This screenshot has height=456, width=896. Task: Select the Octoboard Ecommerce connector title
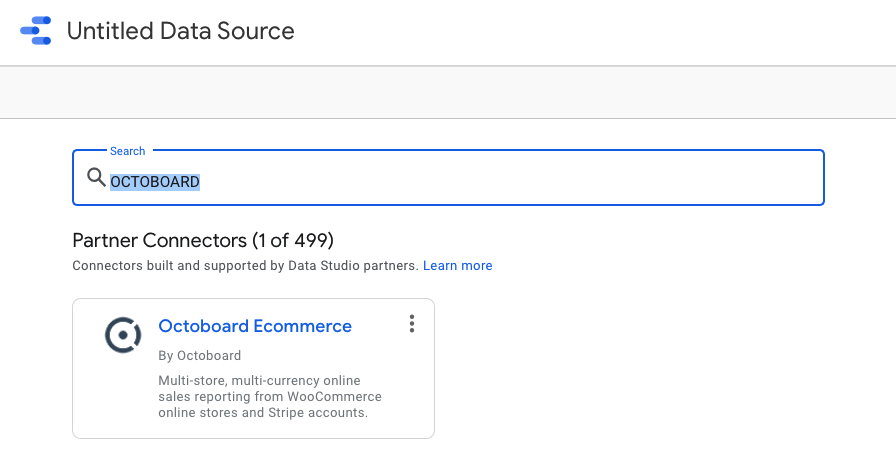[255, 326]
